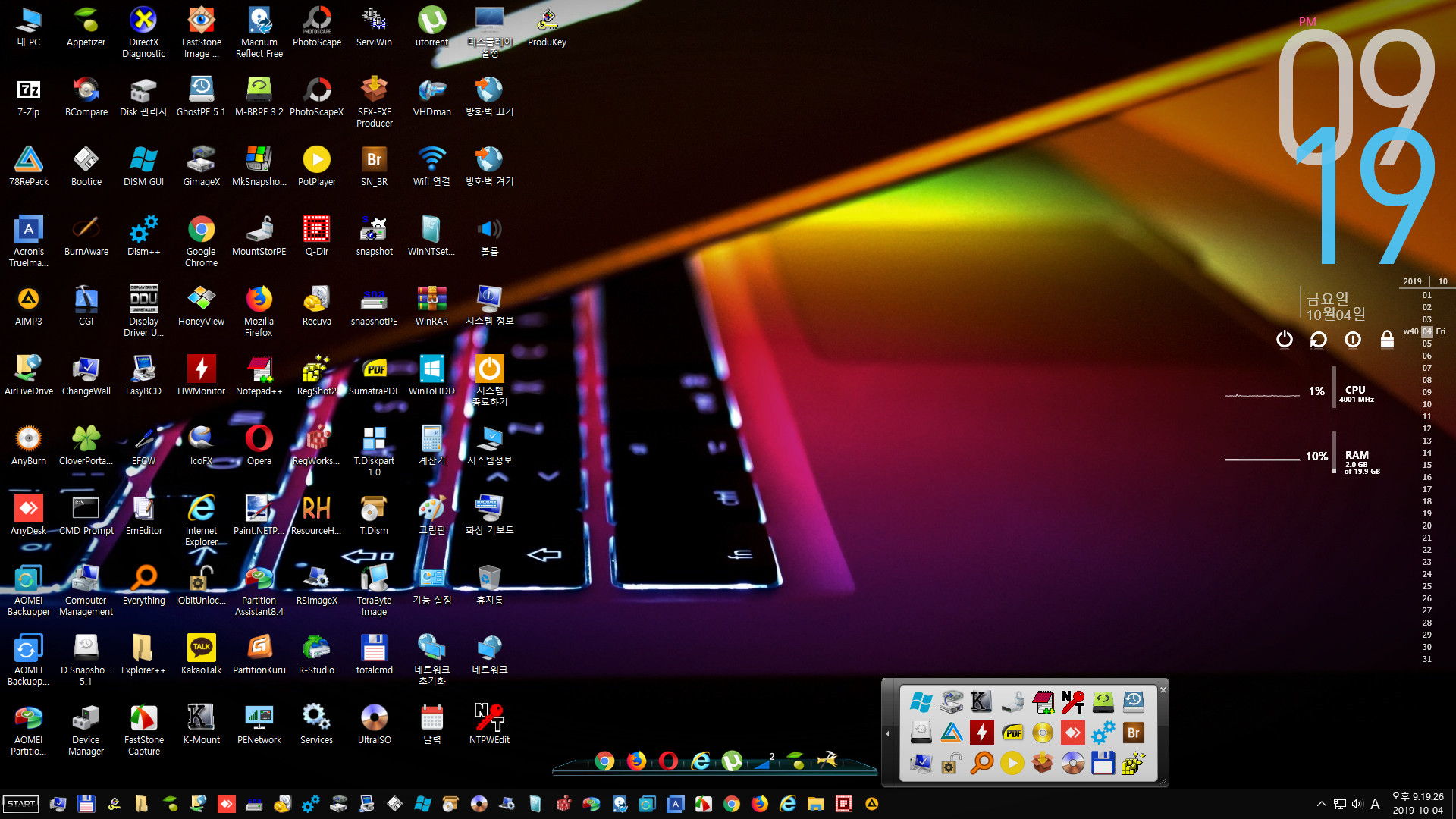Launch PotPlayer desktop icon
Viewport: 1456px width, 819px height.
(x=316, y=167)
